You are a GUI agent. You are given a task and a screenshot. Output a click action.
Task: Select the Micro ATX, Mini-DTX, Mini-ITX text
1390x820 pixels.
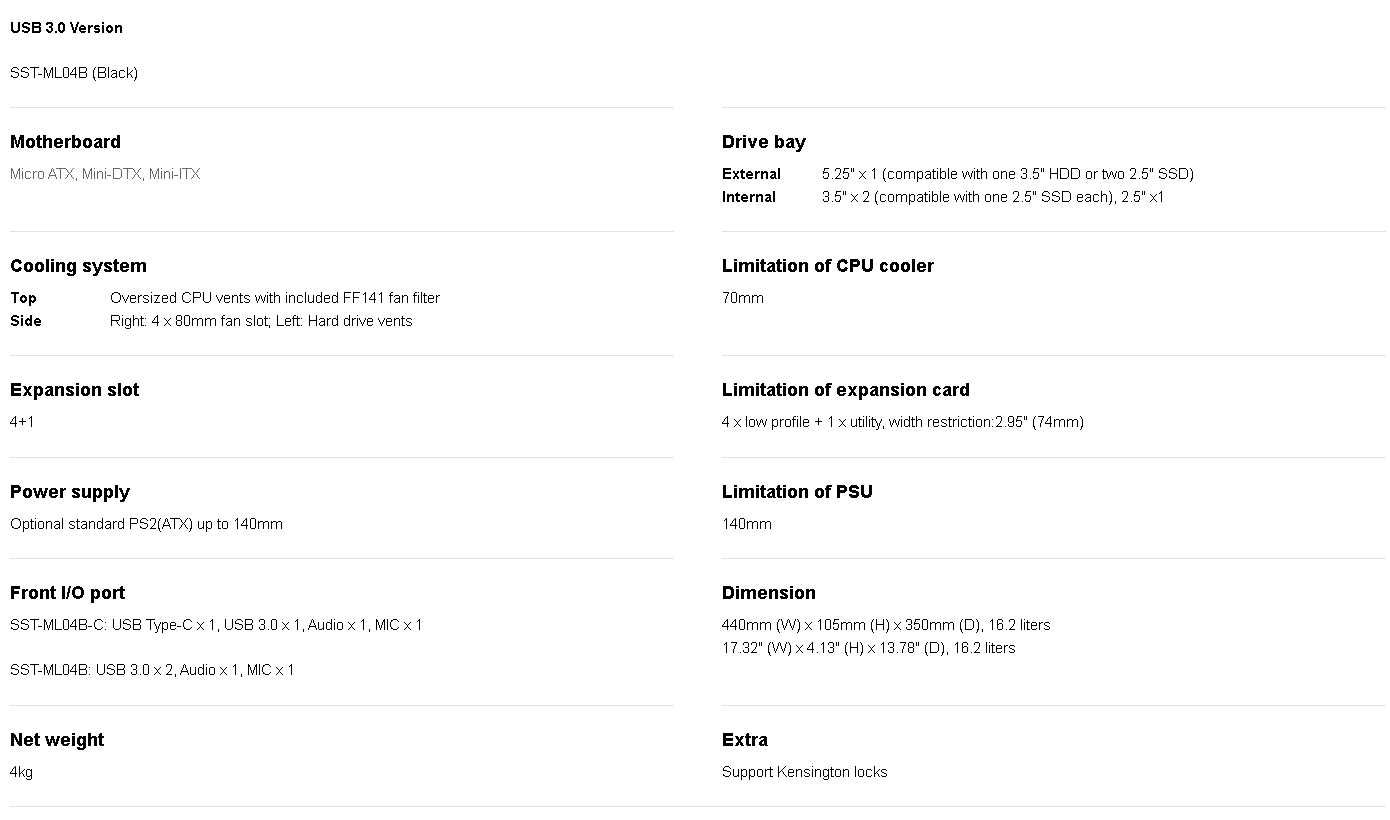point(105,174)
